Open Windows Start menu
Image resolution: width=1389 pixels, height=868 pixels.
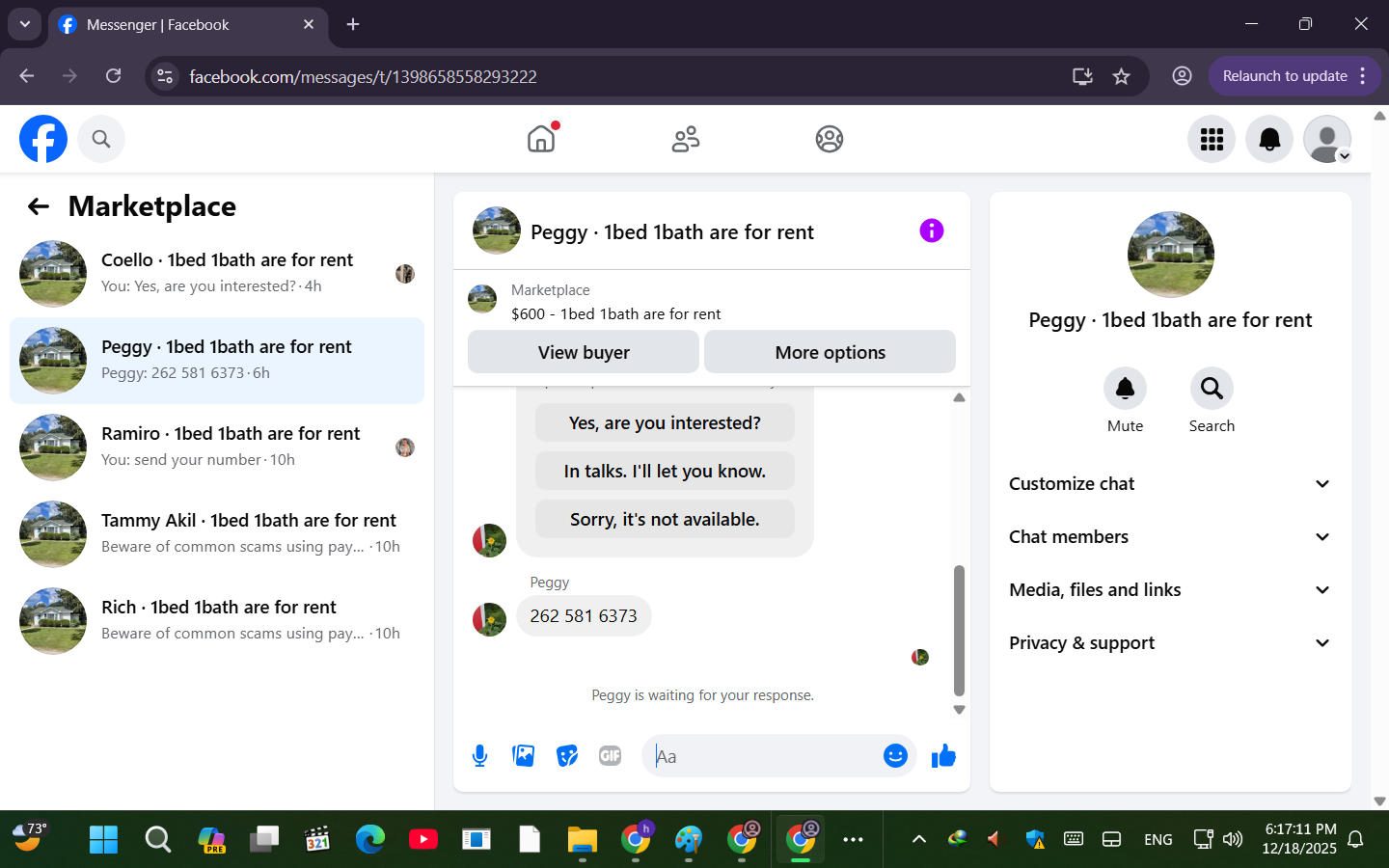[103, 839]
